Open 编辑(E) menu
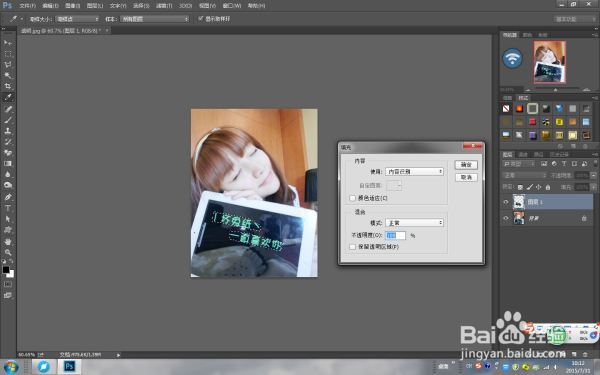The width and height of the screenshot is (600, 375). point(50,6)
